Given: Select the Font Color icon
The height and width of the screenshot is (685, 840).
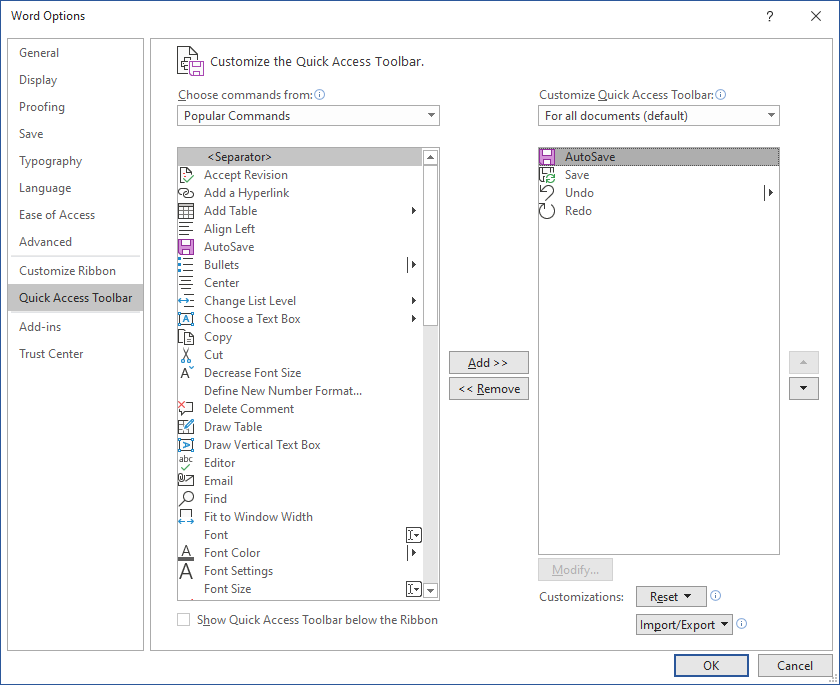Looking at the screenshot, I should pos(186,553).
